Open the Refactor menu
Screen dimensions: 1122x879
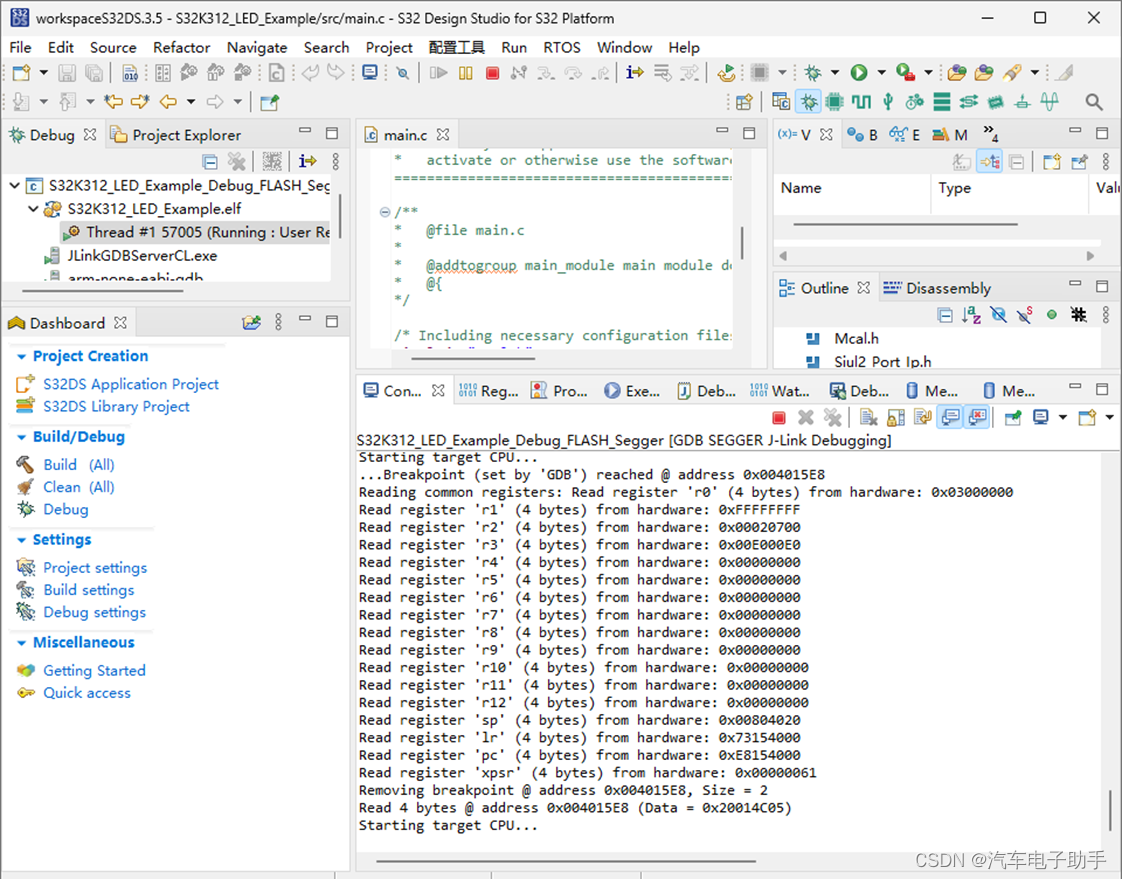pos(181,47)
